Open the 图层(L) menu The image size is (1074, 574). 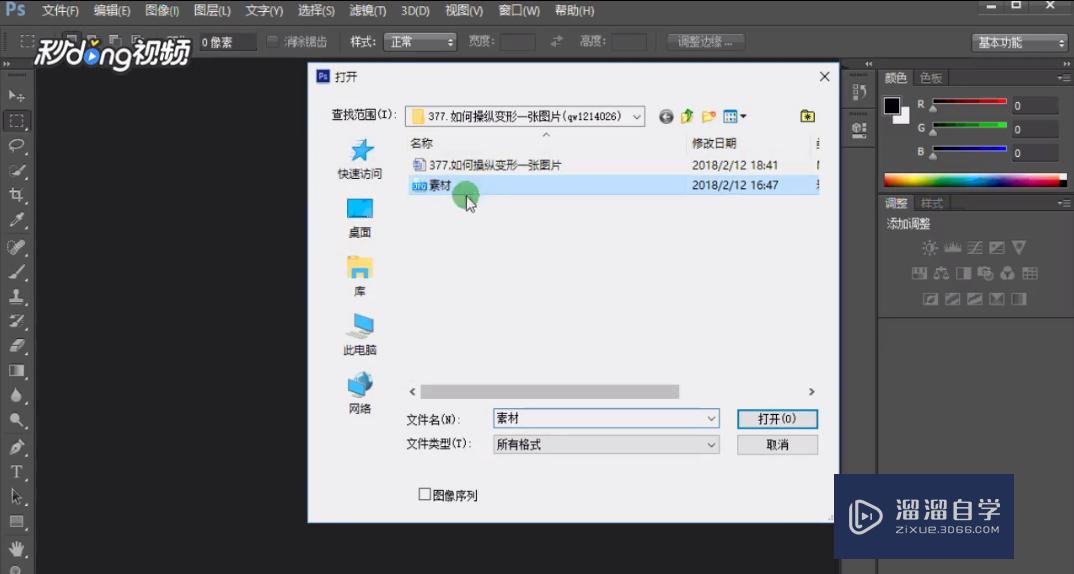(x=212, y=11)
